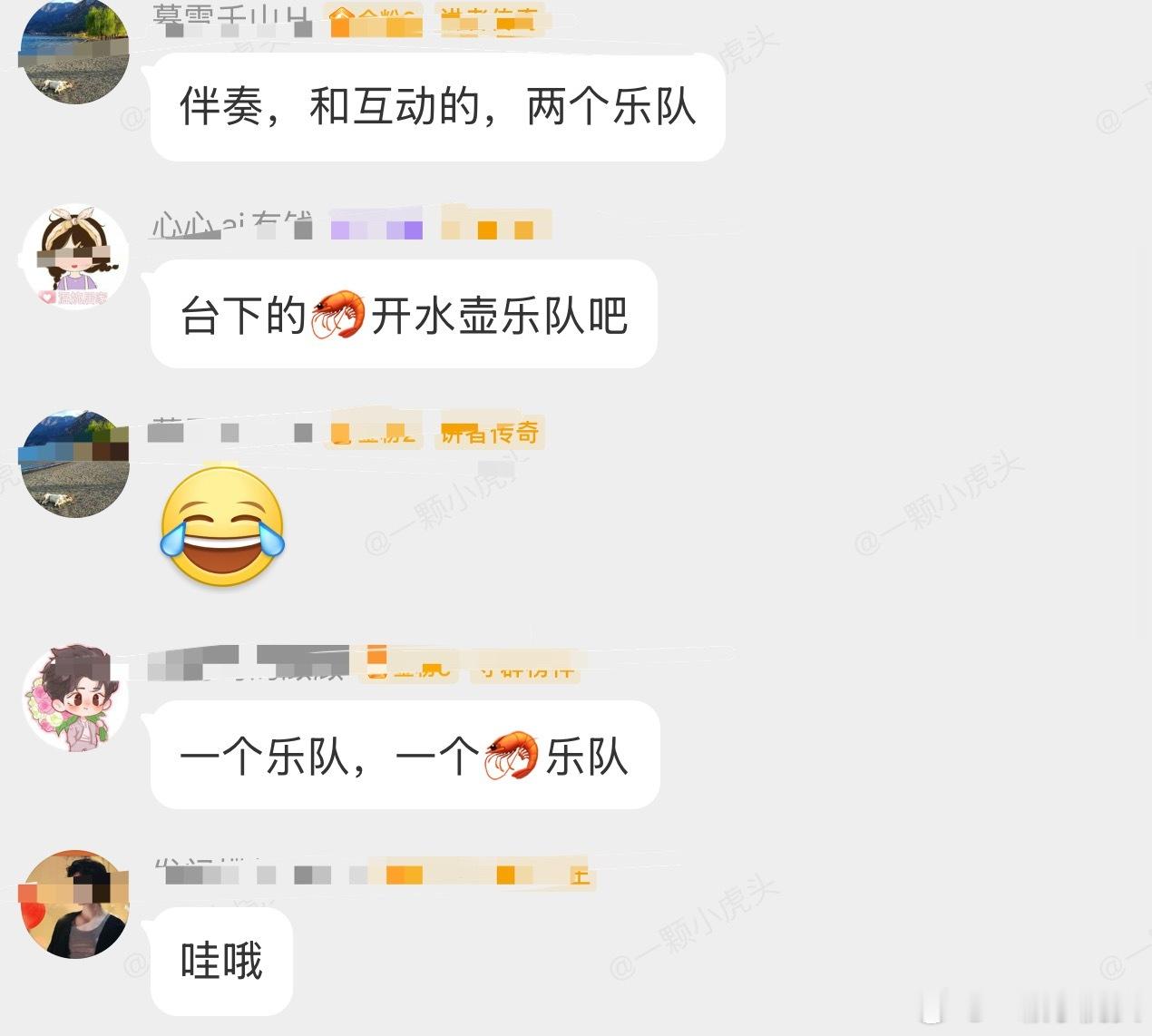
Task: Tap the shrimp emoji in 一个乐队 message
Action: [512, 755]
